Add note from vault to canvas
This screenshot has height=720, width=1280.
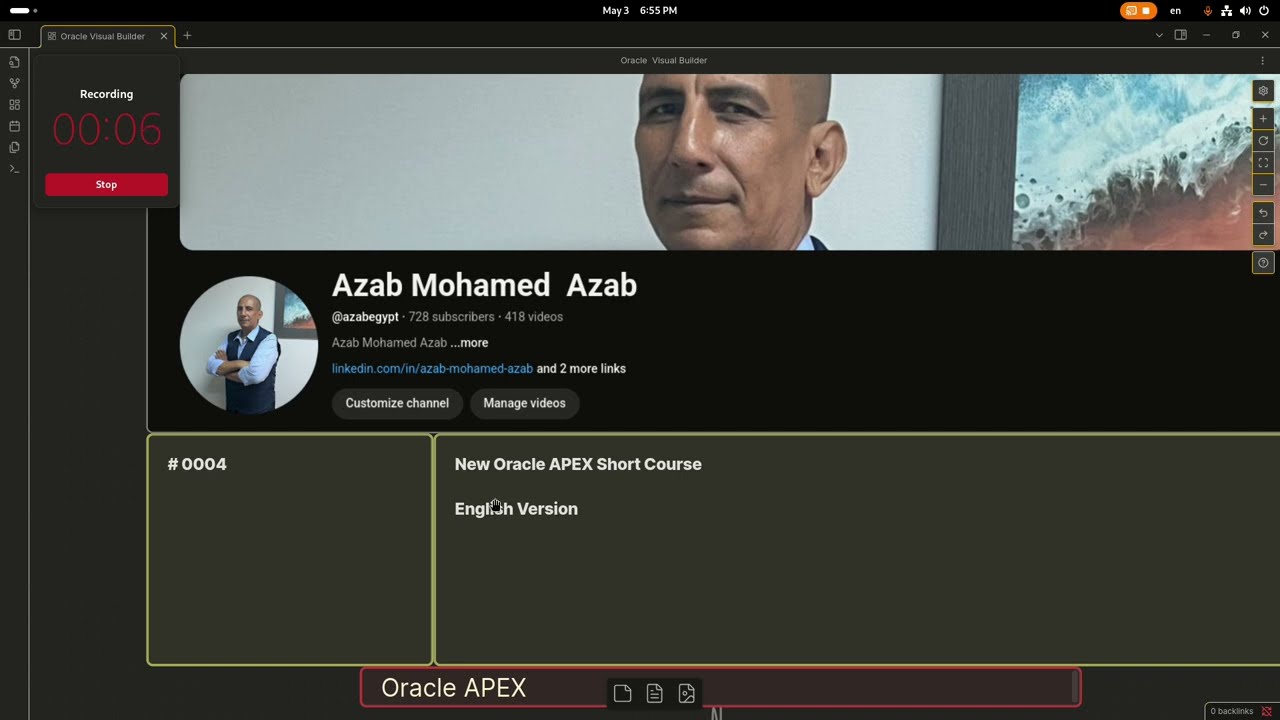pos(654,693)
